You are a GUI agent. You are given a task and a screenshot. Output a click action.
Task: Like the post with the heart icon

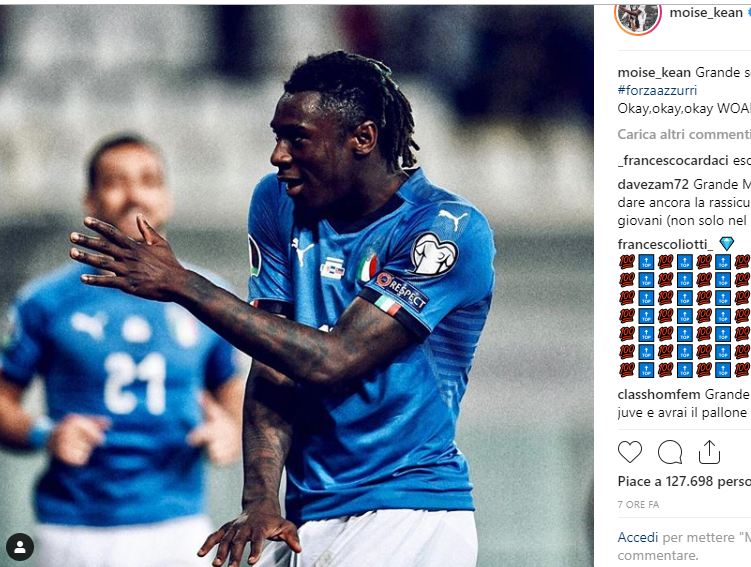coord(629,452)
